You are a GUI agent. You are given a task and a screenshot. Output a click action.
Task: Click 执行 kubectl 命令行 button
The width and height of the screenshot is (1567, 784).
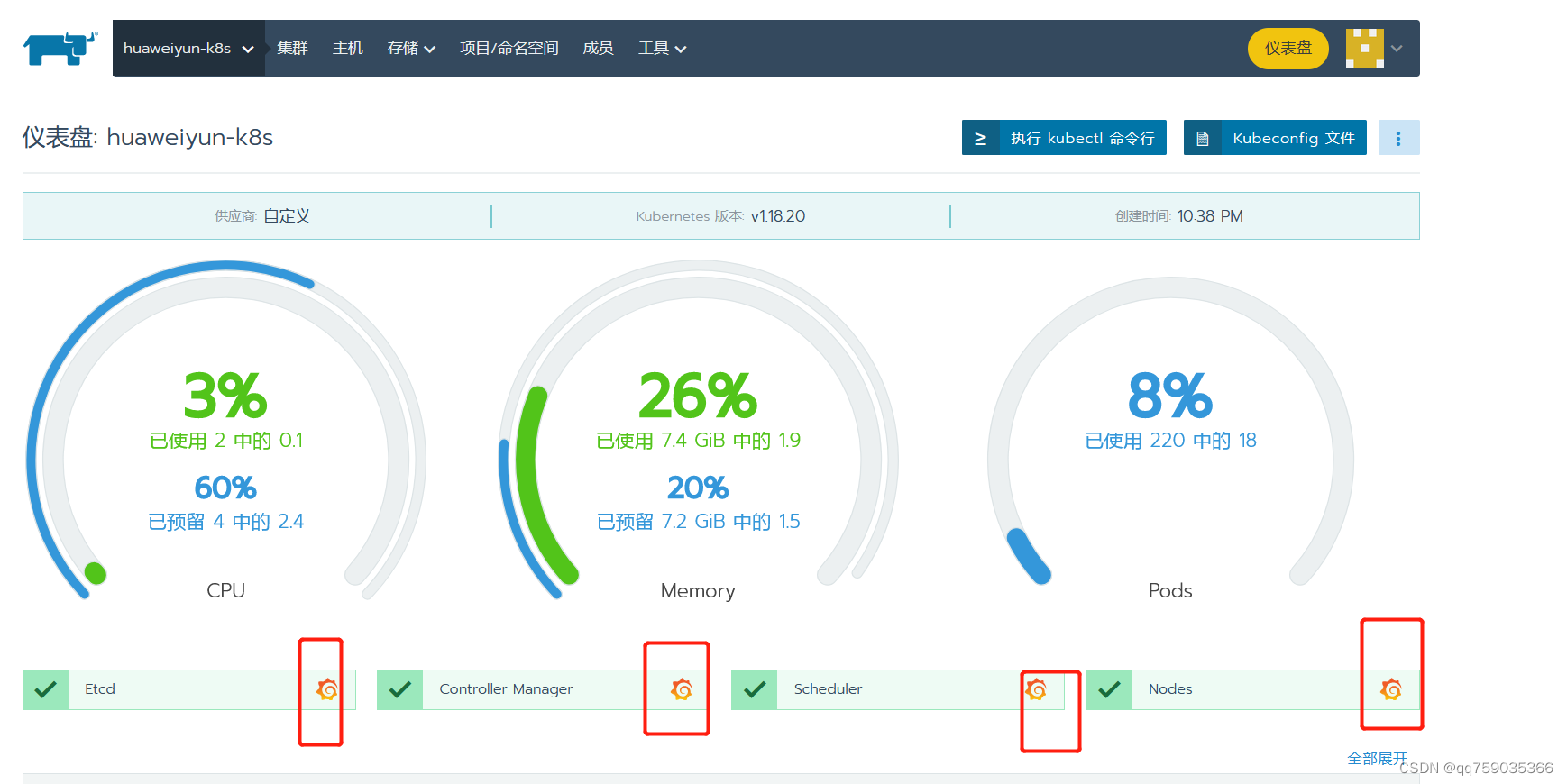pos(1064,138)
